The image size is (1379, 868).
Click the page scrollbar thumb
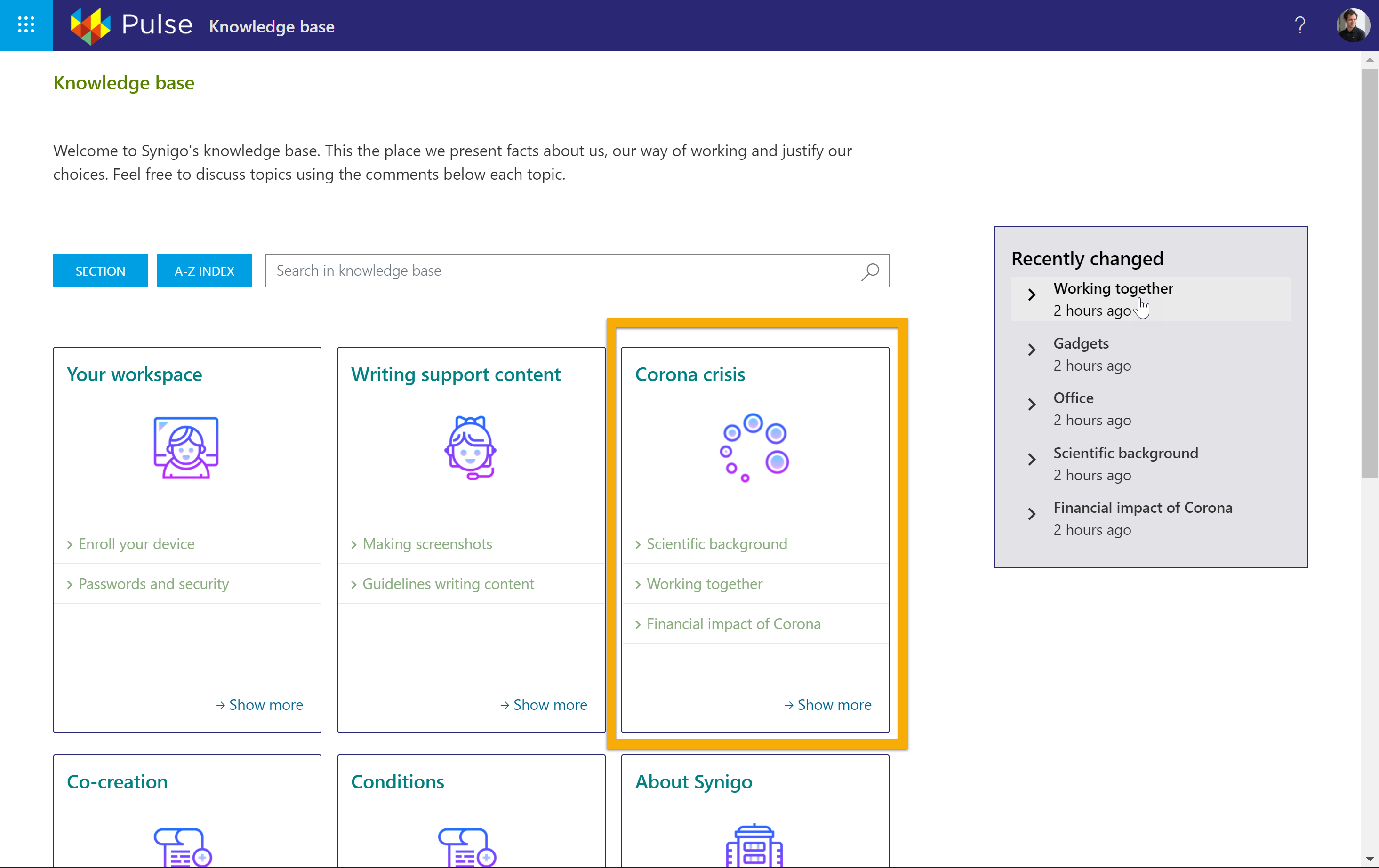(1369, 274)
